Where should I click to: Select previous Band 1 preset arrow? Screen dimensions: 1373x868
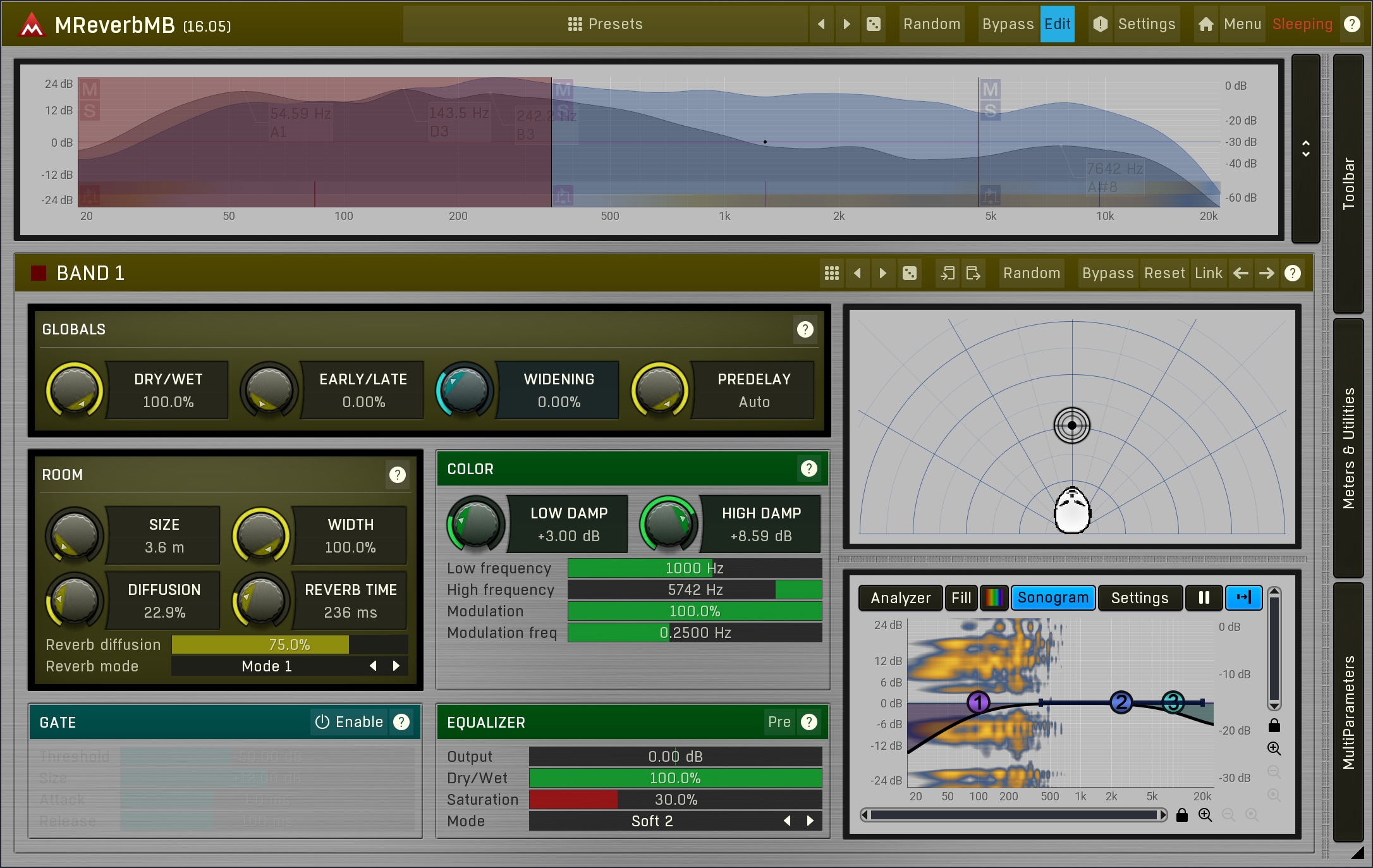coord(857,273)
